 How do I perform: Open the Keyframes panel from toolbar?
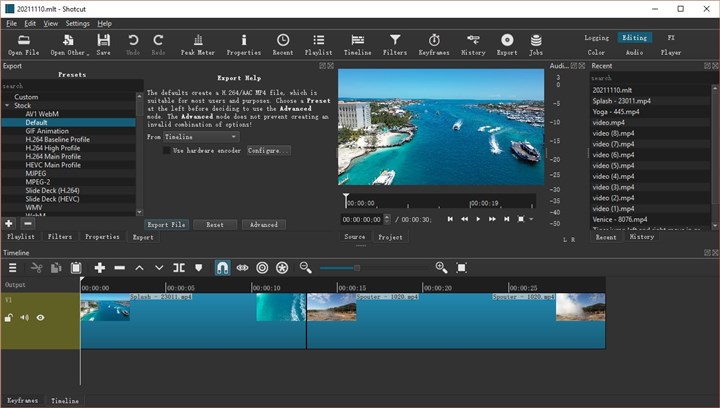(x=434, y=43)
